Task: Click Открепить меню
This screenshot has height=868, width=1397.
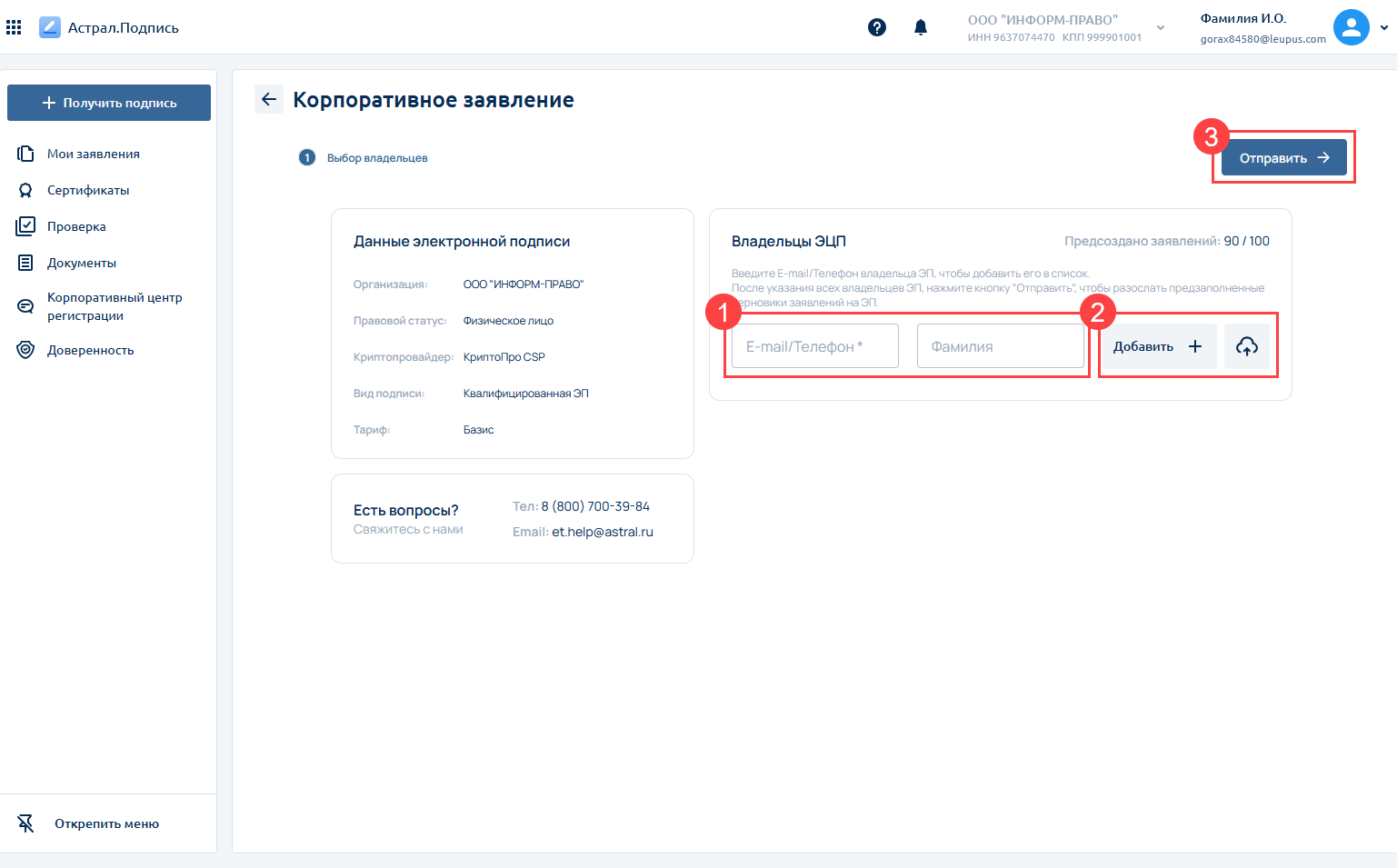Action: pyautogui.click(x=106, y=823)
